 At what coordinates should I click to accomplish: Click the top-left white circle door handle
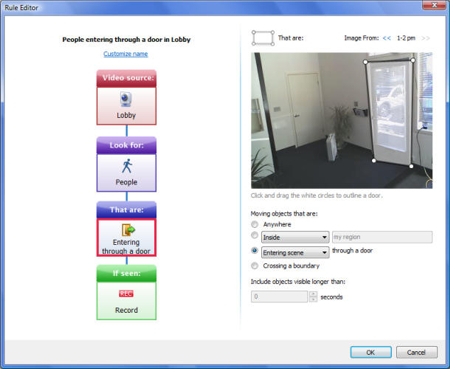(x=365, y=62)
